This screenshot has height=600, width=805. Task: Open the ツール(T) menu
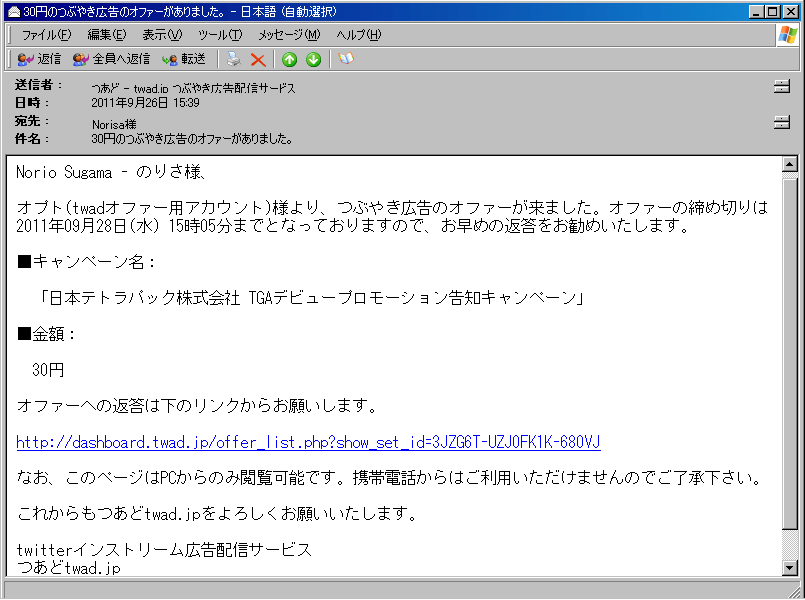(220, 35)
